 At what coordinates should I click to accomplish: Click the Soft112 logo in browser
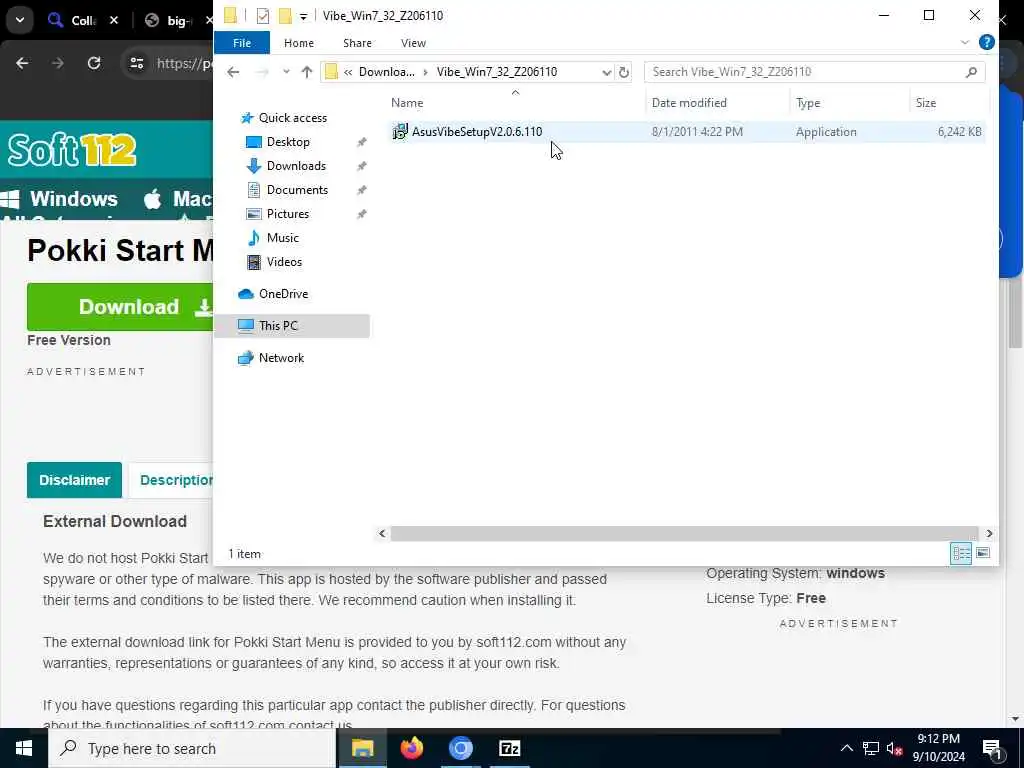click(72, 150)
